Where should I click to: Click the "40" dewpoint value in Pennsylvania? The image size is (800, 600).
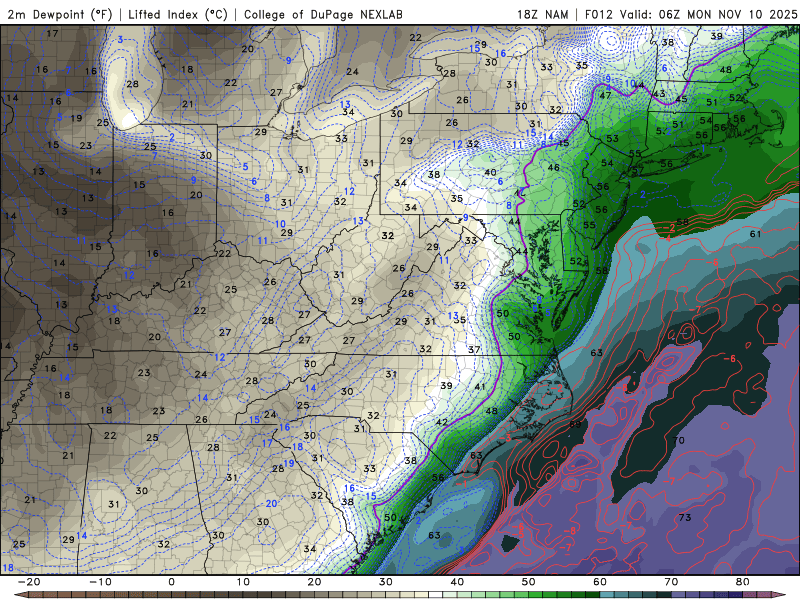tap(490, 172)
